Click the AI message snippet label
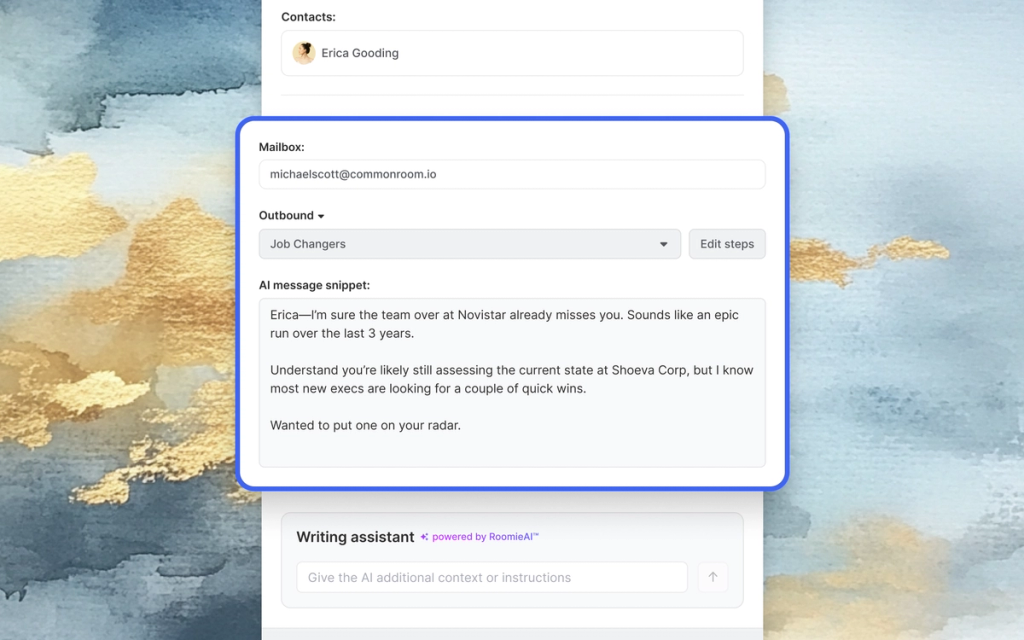 click(313, 284)
